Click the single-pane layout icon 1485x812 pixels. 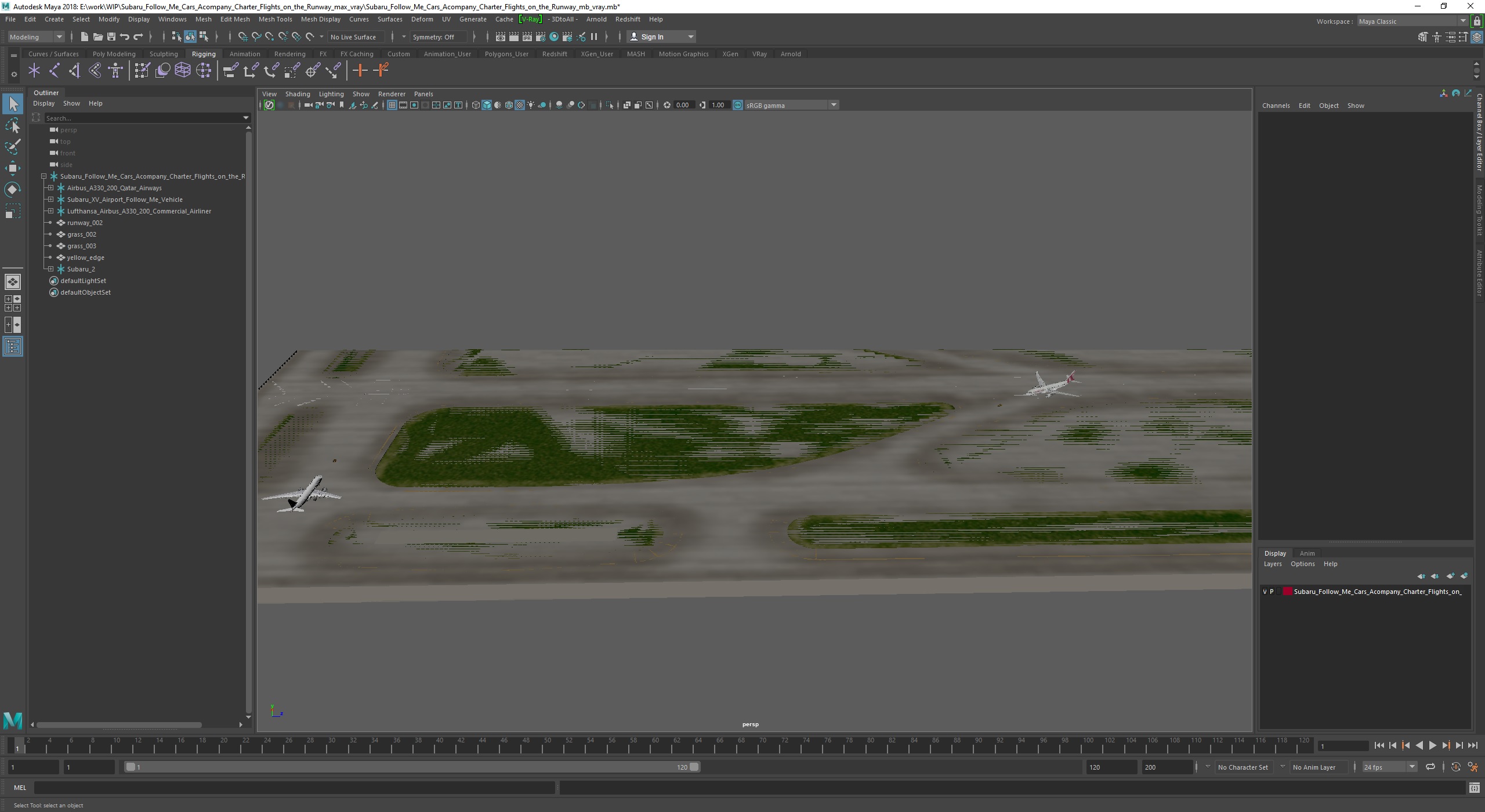(13, 282)
